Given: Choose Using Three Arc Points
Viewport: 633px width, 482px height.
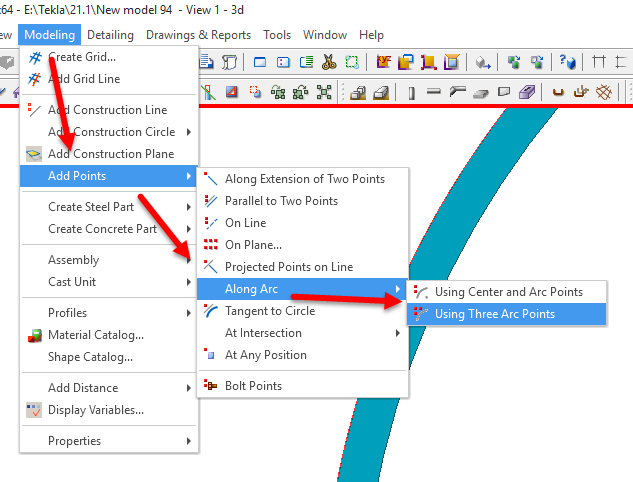Looking at the screenshot, I should point(507,314).
